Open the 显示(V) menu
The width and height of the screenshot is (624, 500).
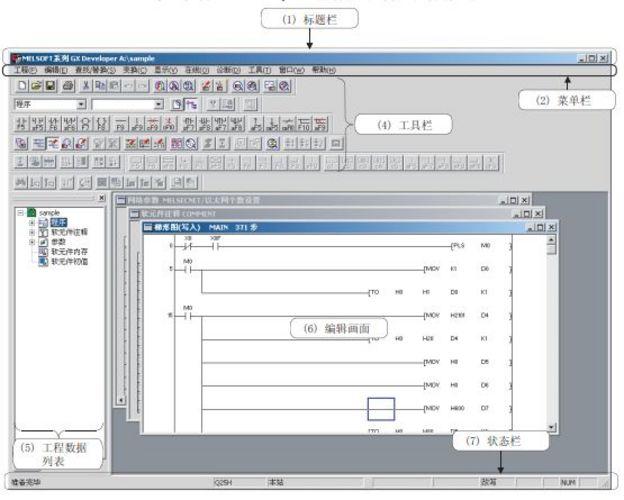pyautogui.click(x=166, y=70)
